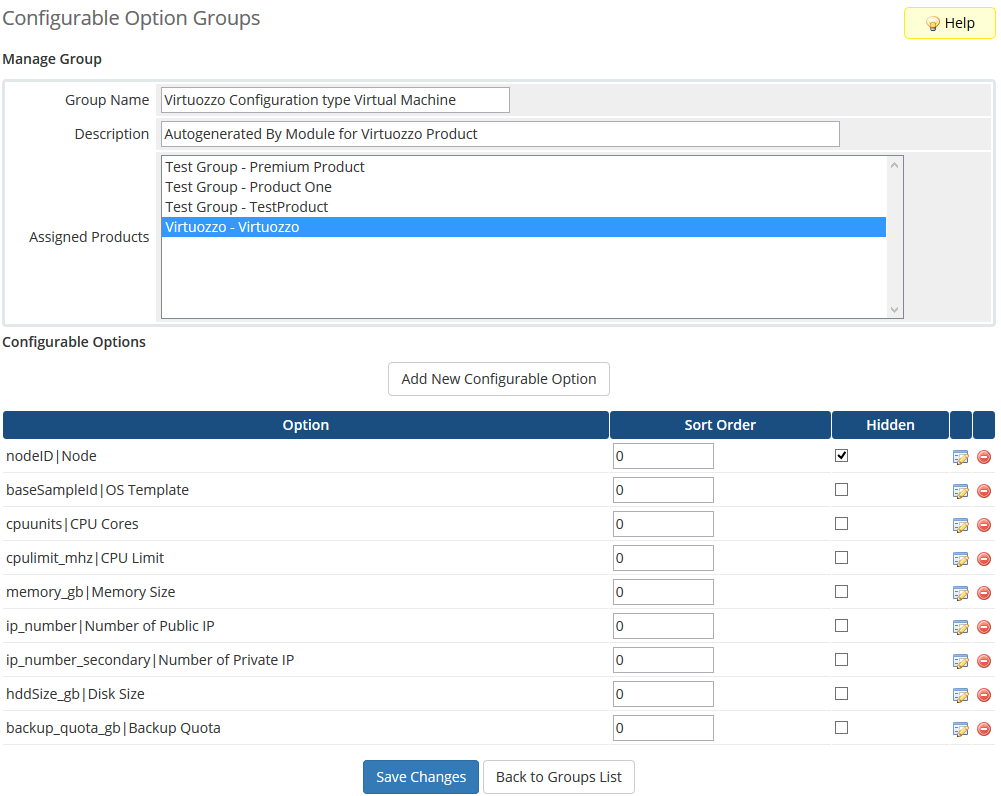1001x796 pixels.
Task: Delete the hddSize_gb|Disk Size option
Action: tap(984, 695)
